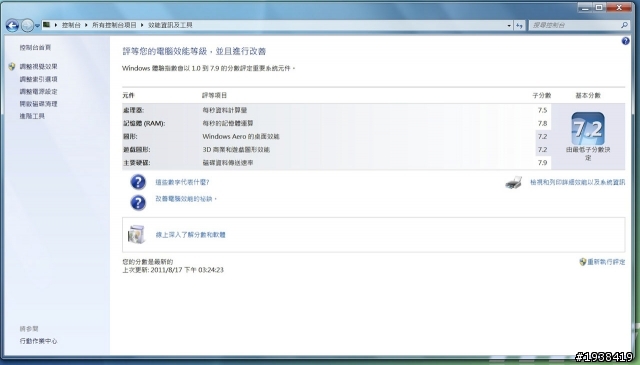Click the 子分數 column header
Image resolution: width=640 pixels, height=365 pixels.
point(542,96)
